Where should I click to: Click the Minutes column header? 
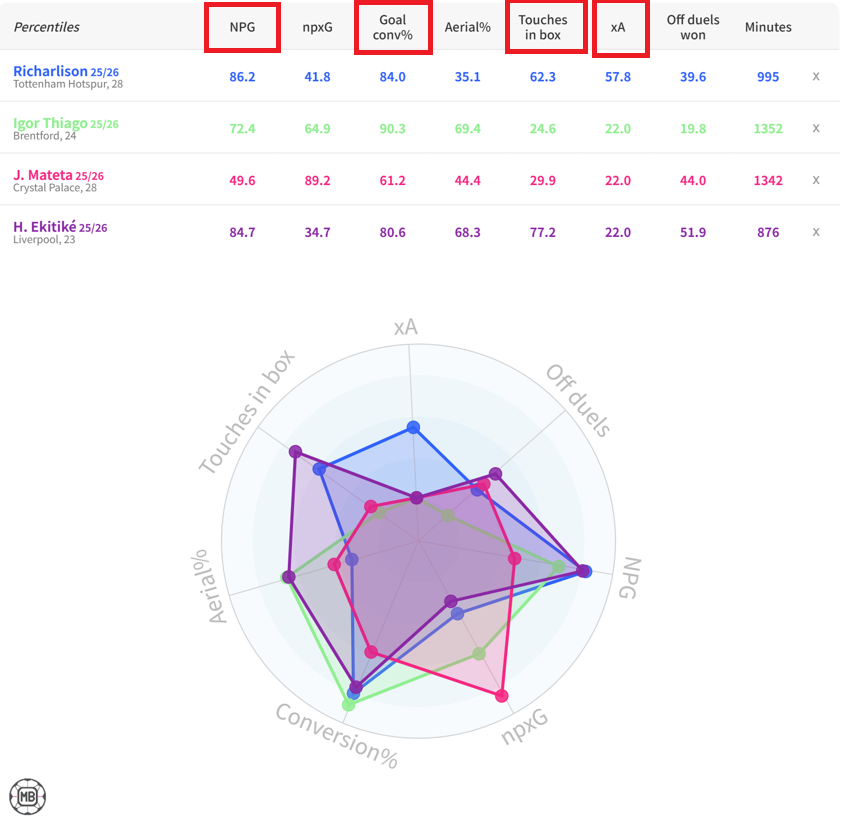tap(768, 27)
